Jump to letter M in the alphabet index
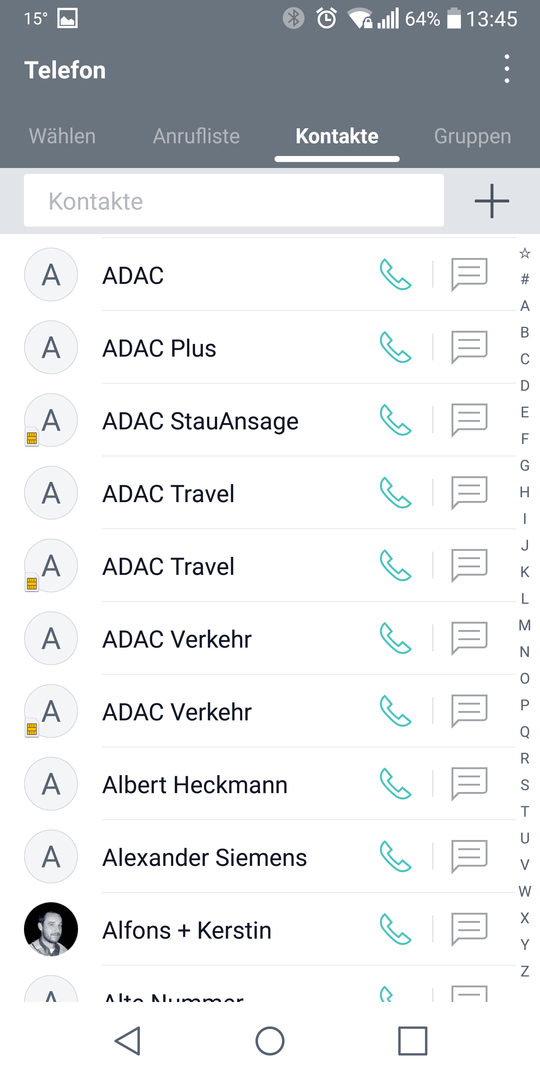The image size is (540, 1080). tap(525, 625)
